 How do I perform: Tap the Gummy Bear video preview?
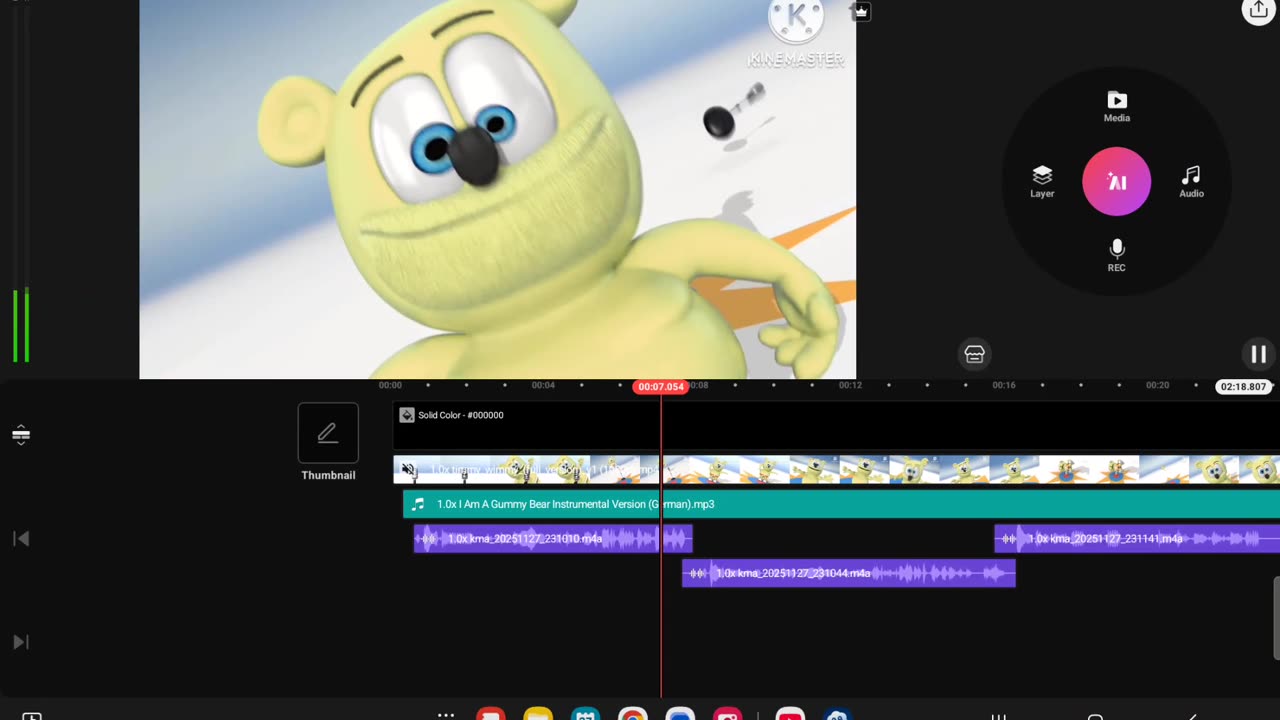click(497, 189)
